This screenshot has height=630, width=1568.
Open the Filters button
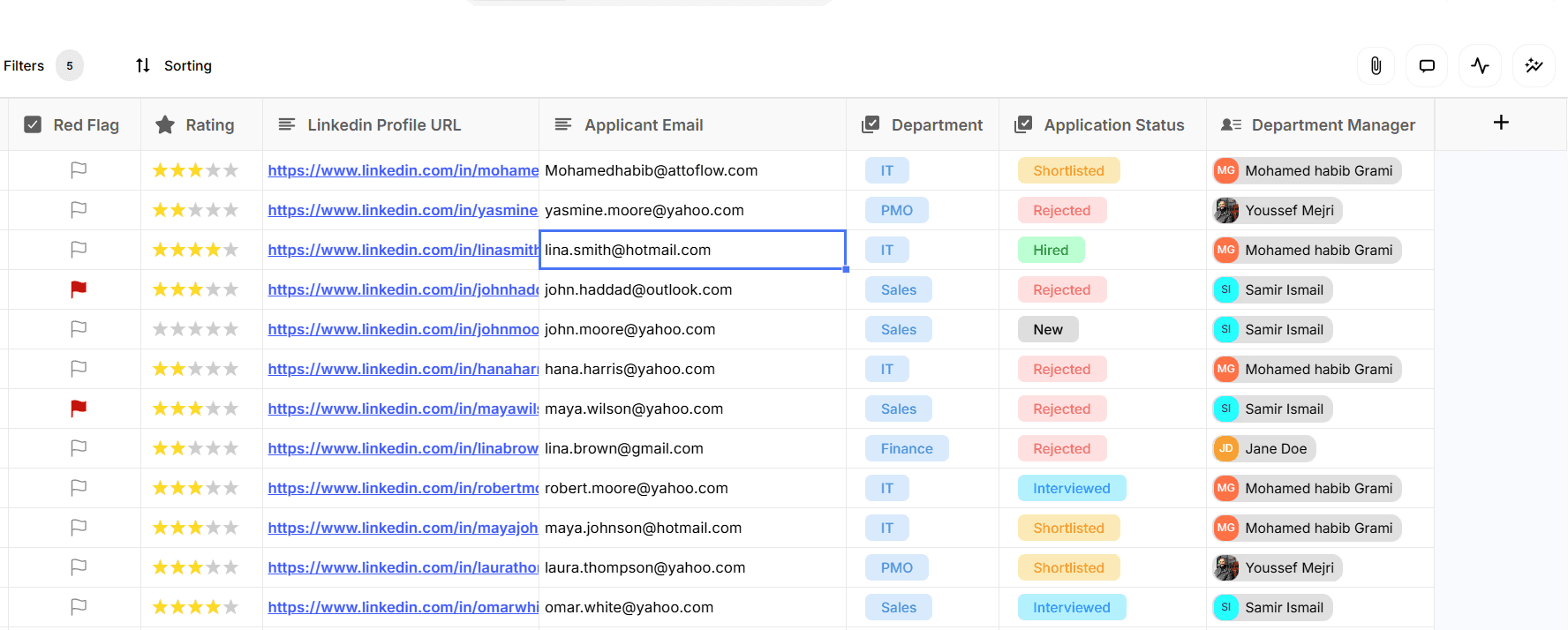click(x=43, y=65)
